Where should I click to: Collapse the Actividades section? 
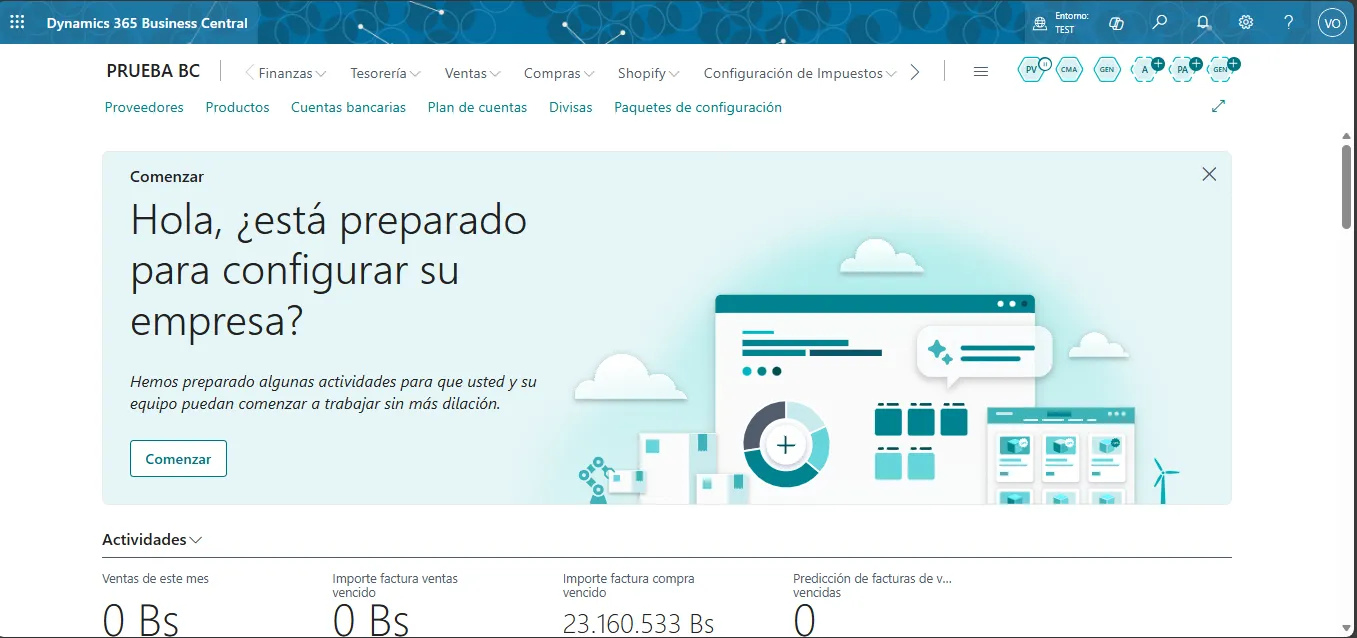pyautogui.click(x=152, y=540)
